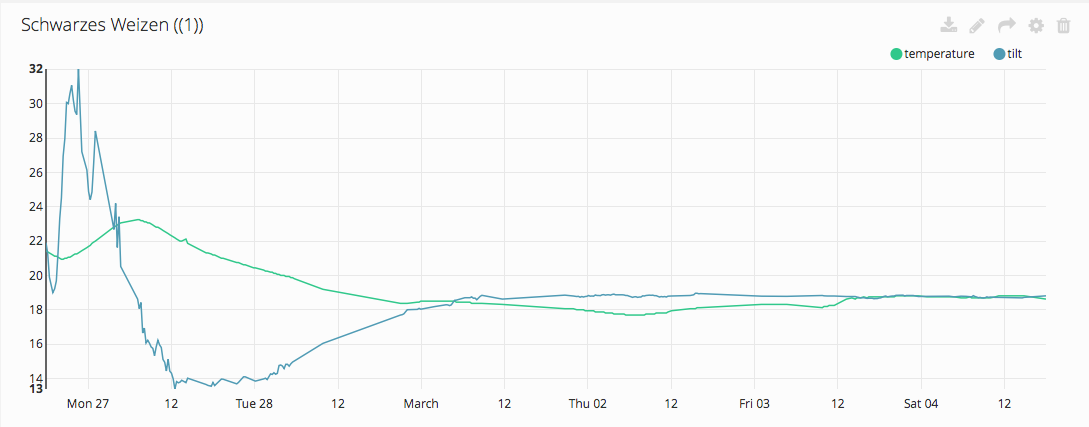Select the Sat 04 x-axis label
Image resolution: width=1089 pixels, height=427 pixels.
tap(921, 404)
